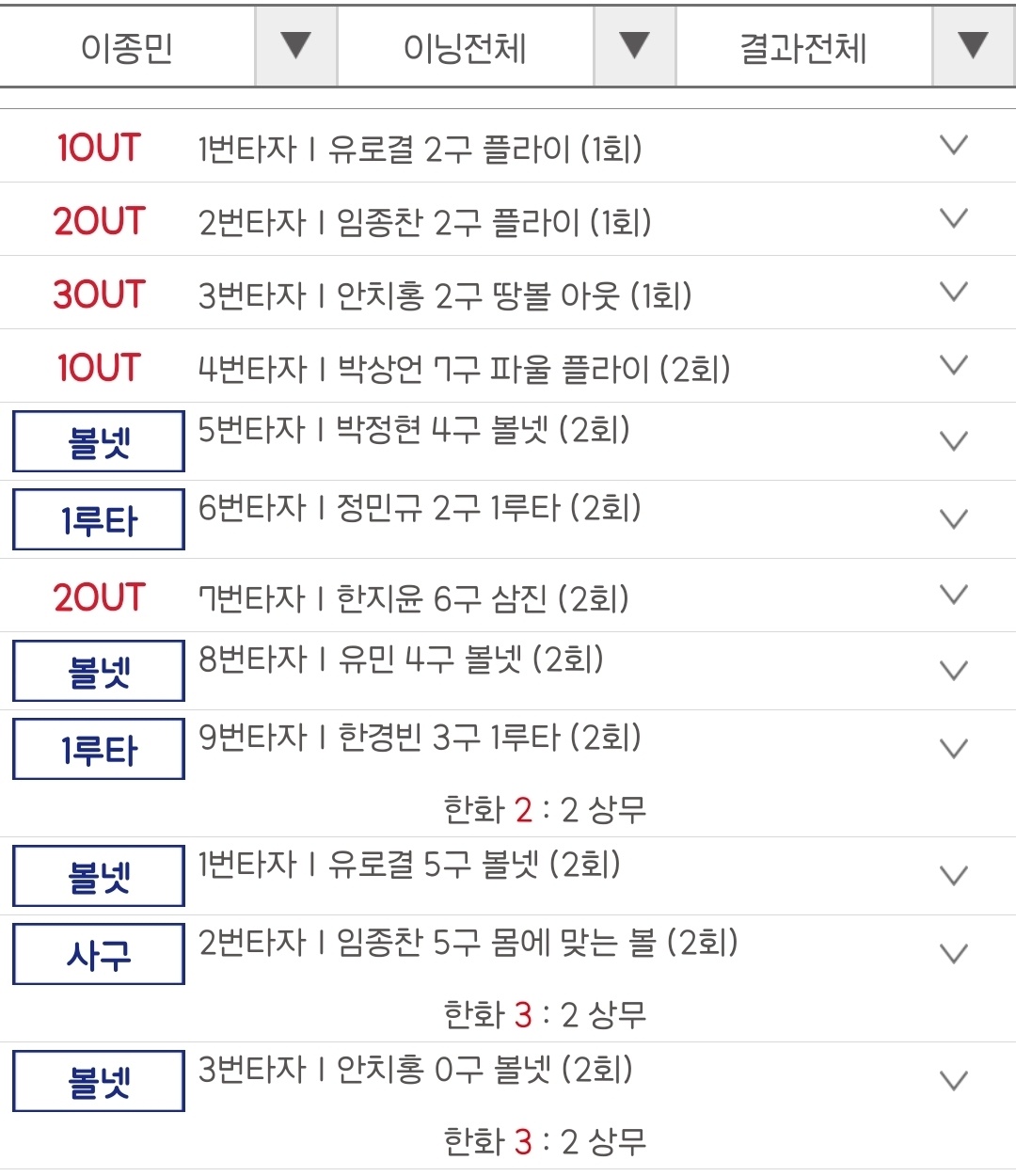The image size is (1016, 1176).
Task: Click 1루타 badge for 한경빈
Action: pyautogui.click(x=99, y=749)
